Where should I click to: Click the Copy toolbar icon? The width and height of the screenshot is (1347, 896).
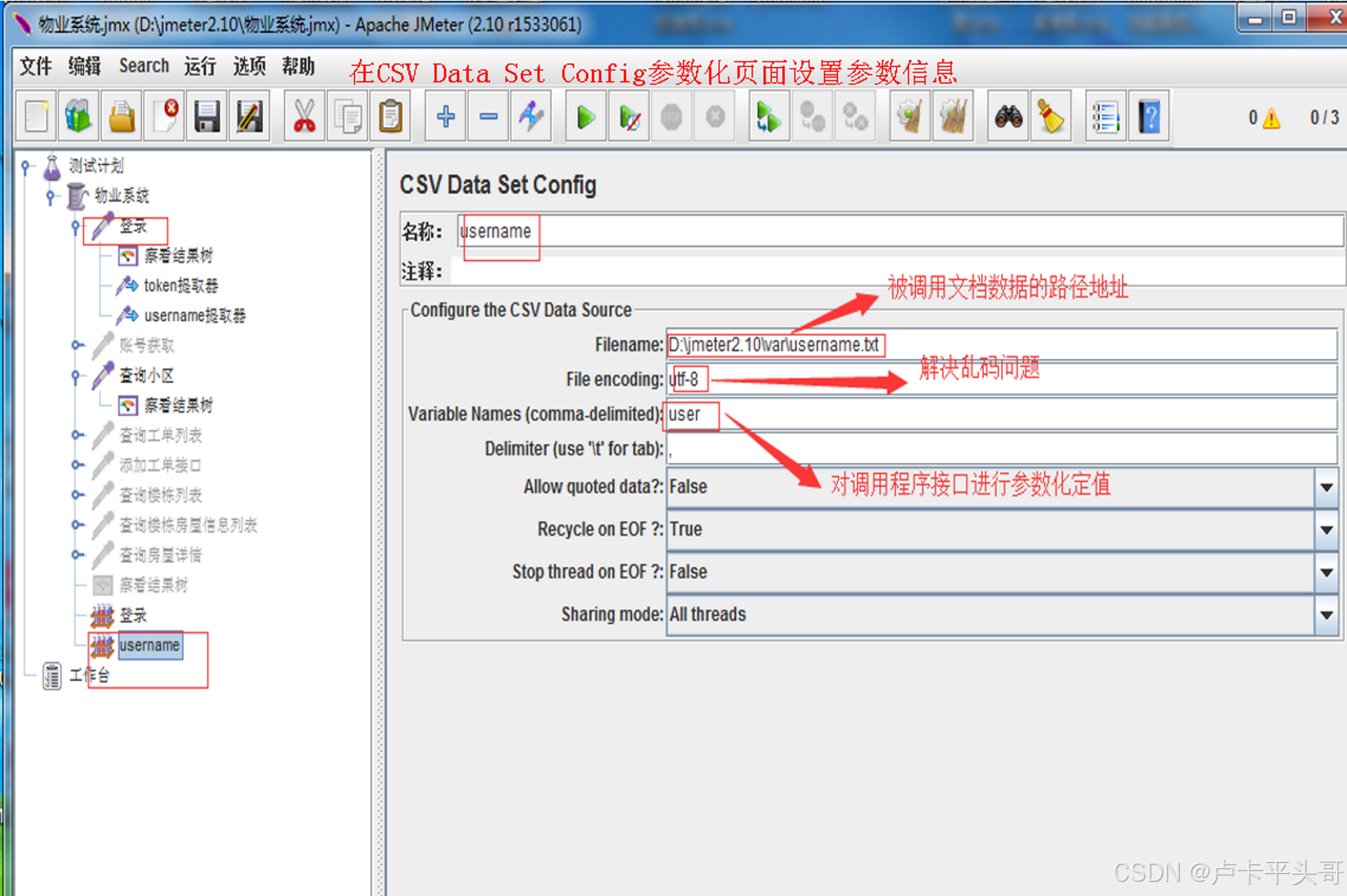coord(347,118)
